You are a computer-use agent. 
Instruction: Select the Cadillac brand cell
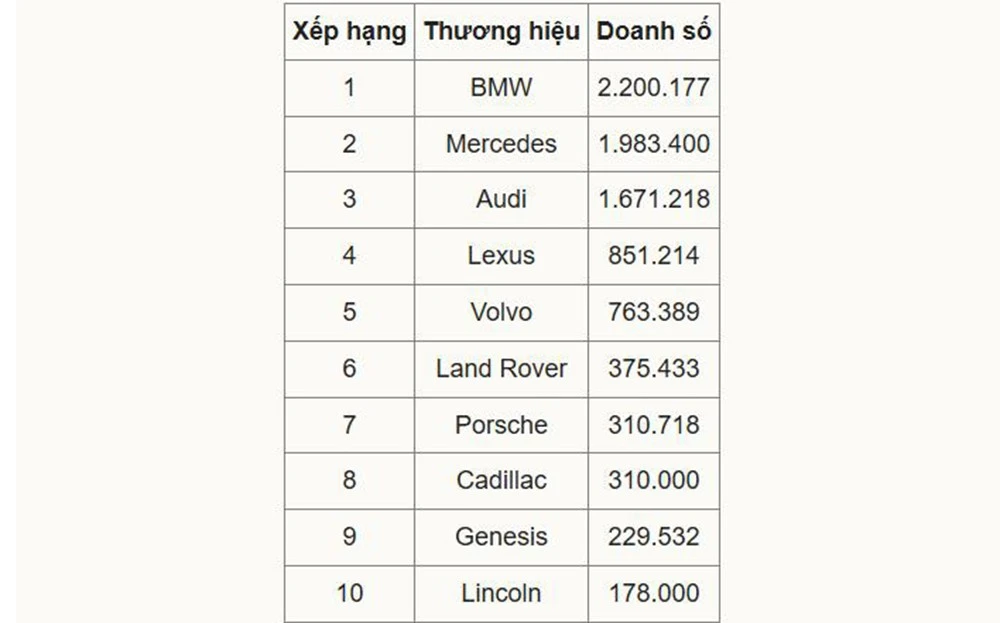501,480
